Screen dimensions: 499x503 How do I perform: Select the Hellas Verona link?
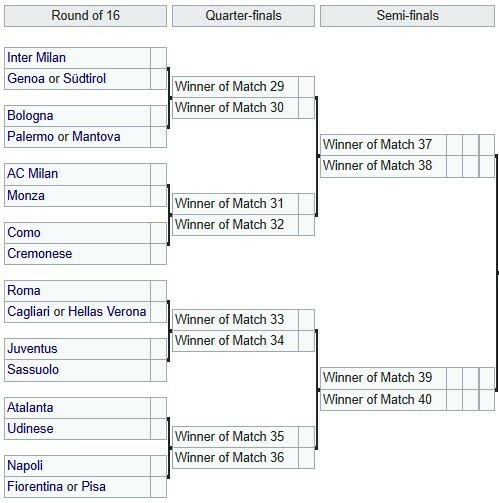point(107,312)
